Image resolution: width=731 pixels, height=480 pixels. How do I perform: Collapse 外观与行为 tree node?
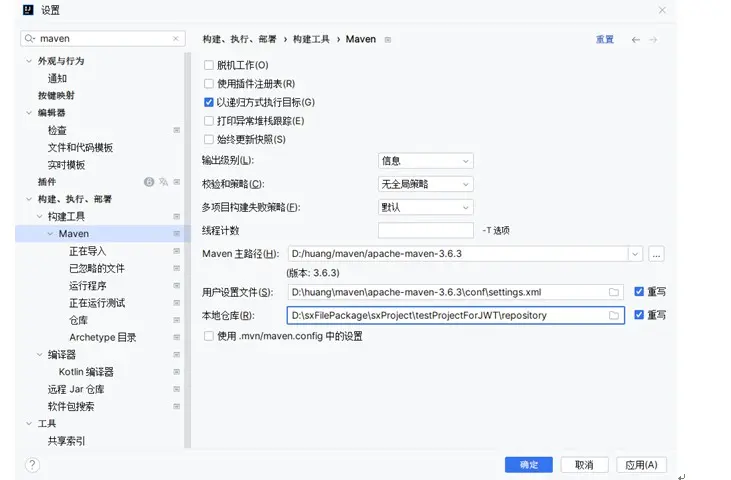(29, 61)
